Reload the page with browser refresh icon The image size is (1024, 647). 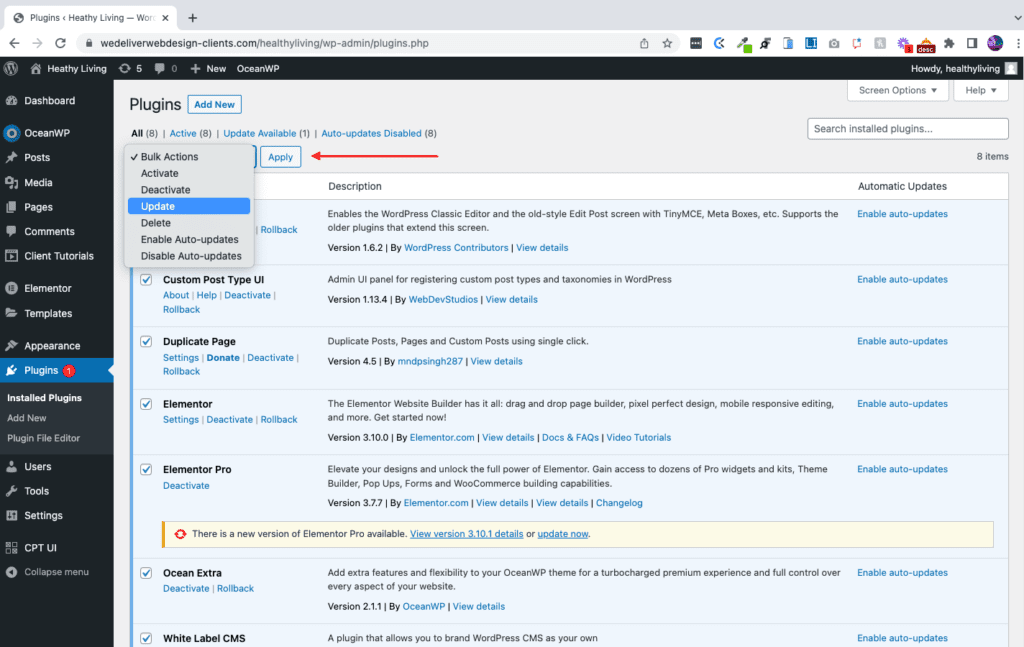60,43
